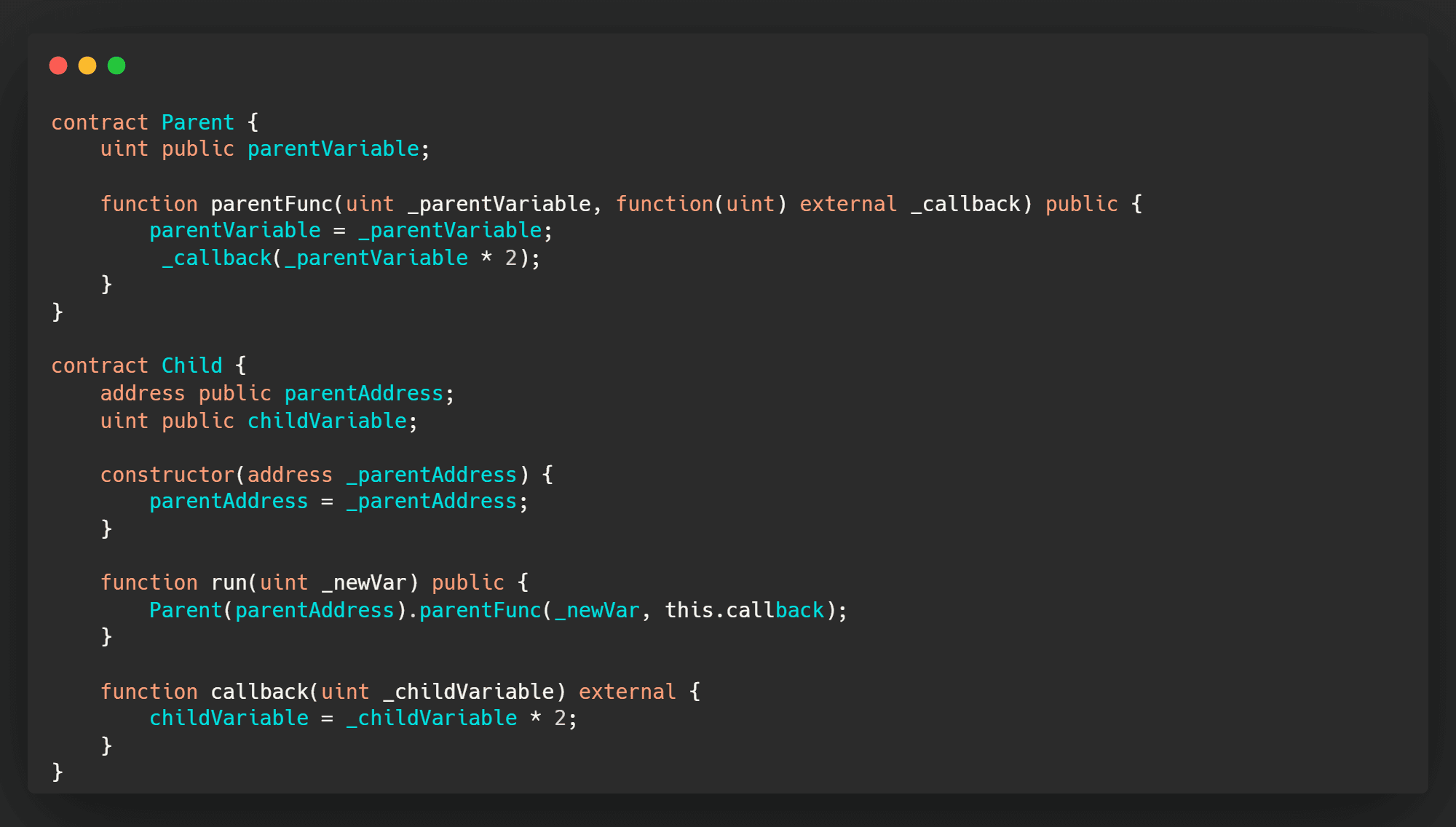Click 'childVariable' assignment in callback body
Viewport: 1456px width, 827px height.
[229, 719]
